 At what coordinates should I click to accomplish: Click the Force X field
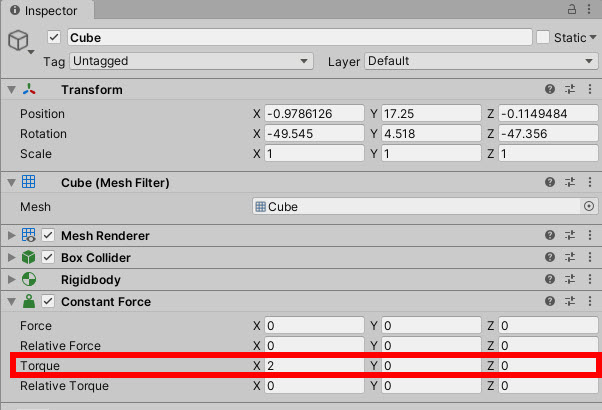click(x=314, y=325)
